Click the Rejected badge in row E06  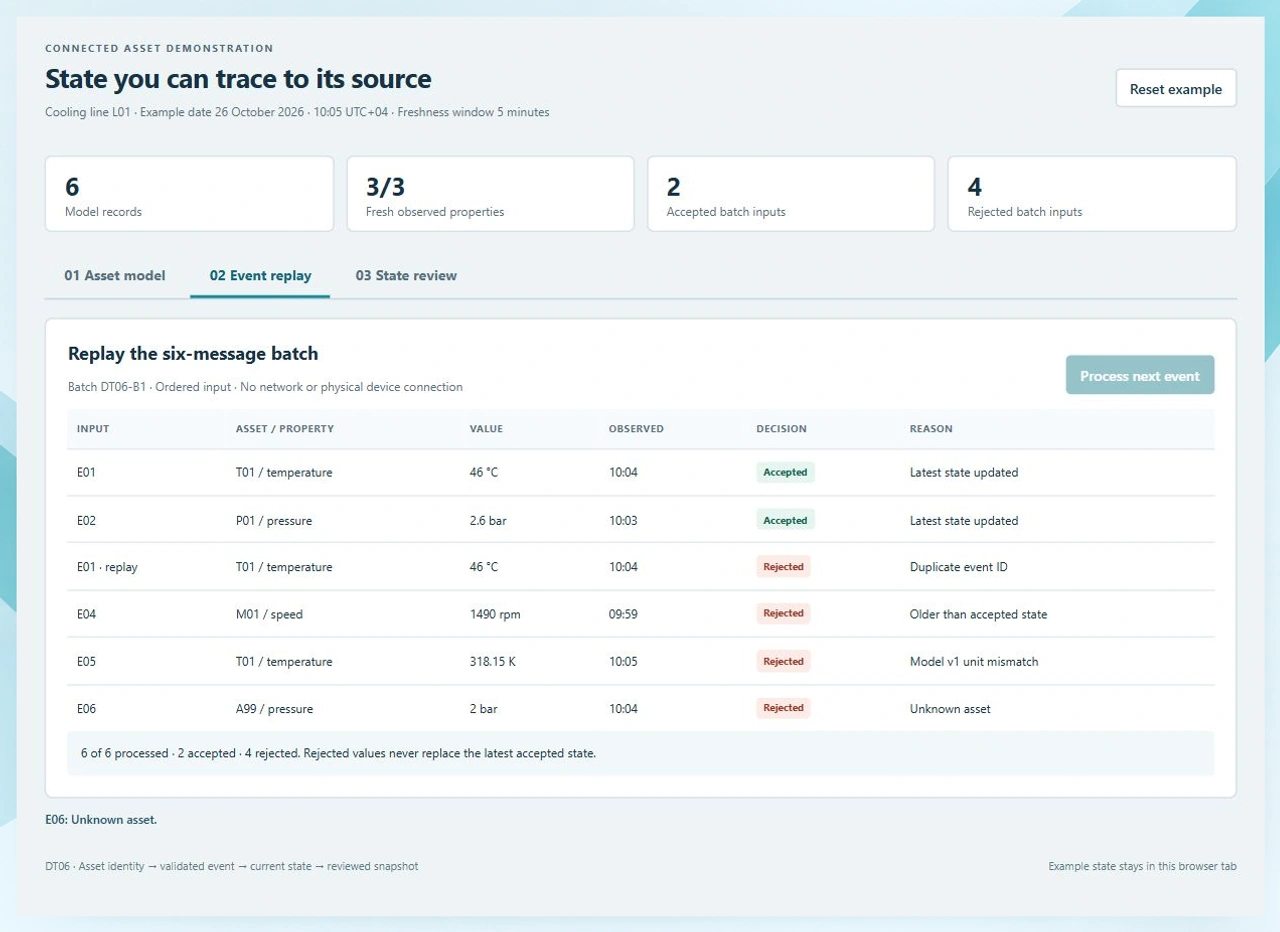point(783,708)
